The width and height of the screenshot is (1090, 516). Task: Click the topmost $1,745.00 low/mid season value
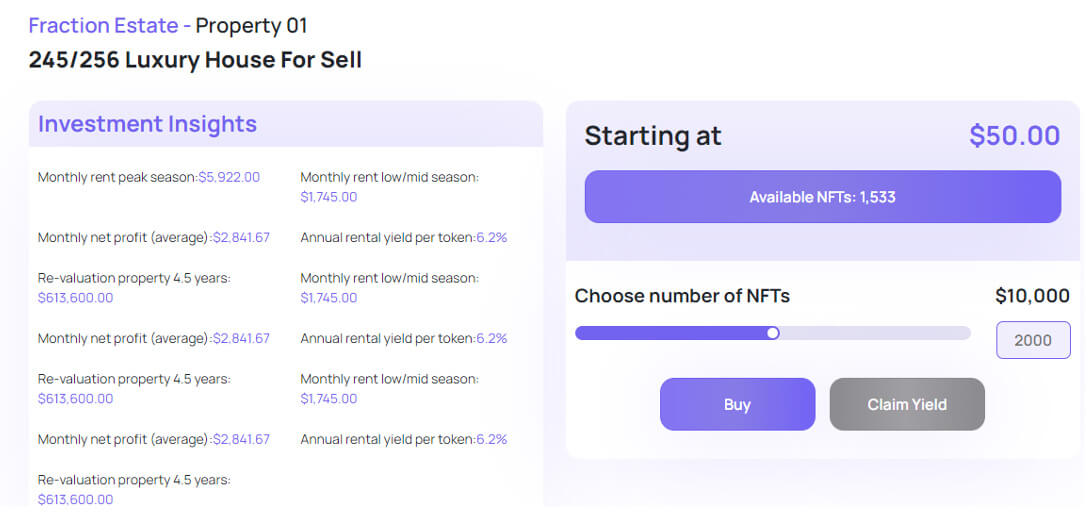(x=328, y=197)
